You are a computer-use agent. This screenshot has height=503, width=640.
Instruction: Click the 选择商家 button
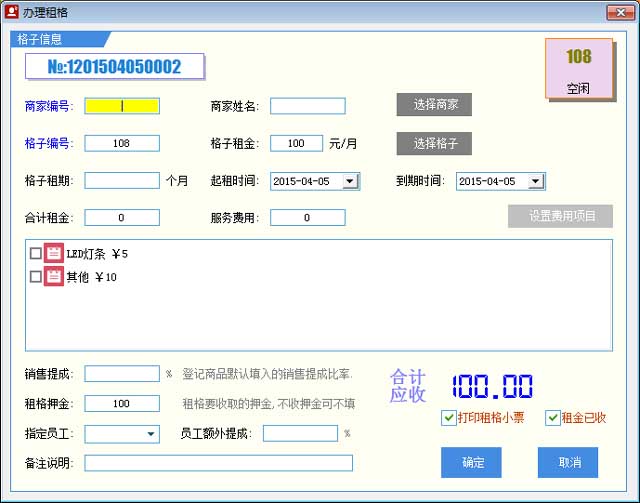tap(434, 105)
